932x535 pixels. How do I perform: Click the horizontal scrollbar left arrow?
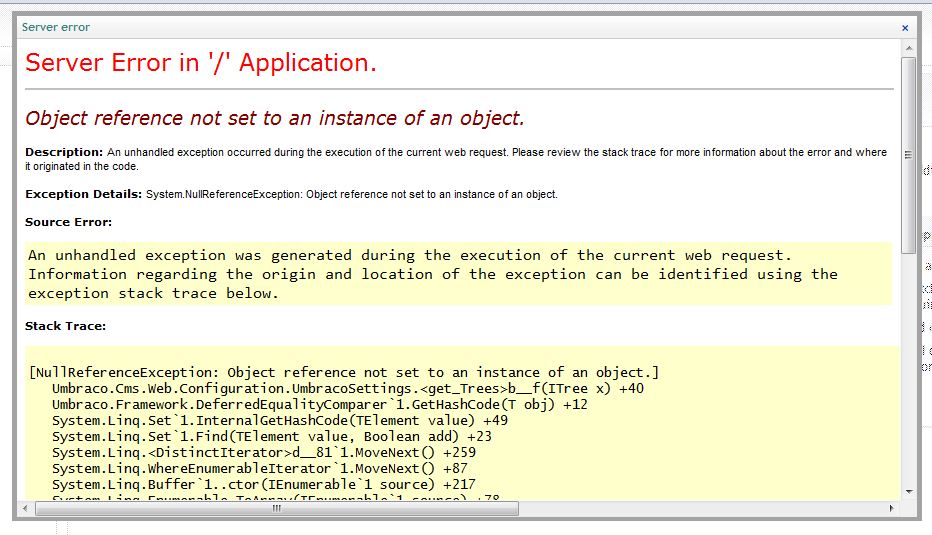(29, 508)
